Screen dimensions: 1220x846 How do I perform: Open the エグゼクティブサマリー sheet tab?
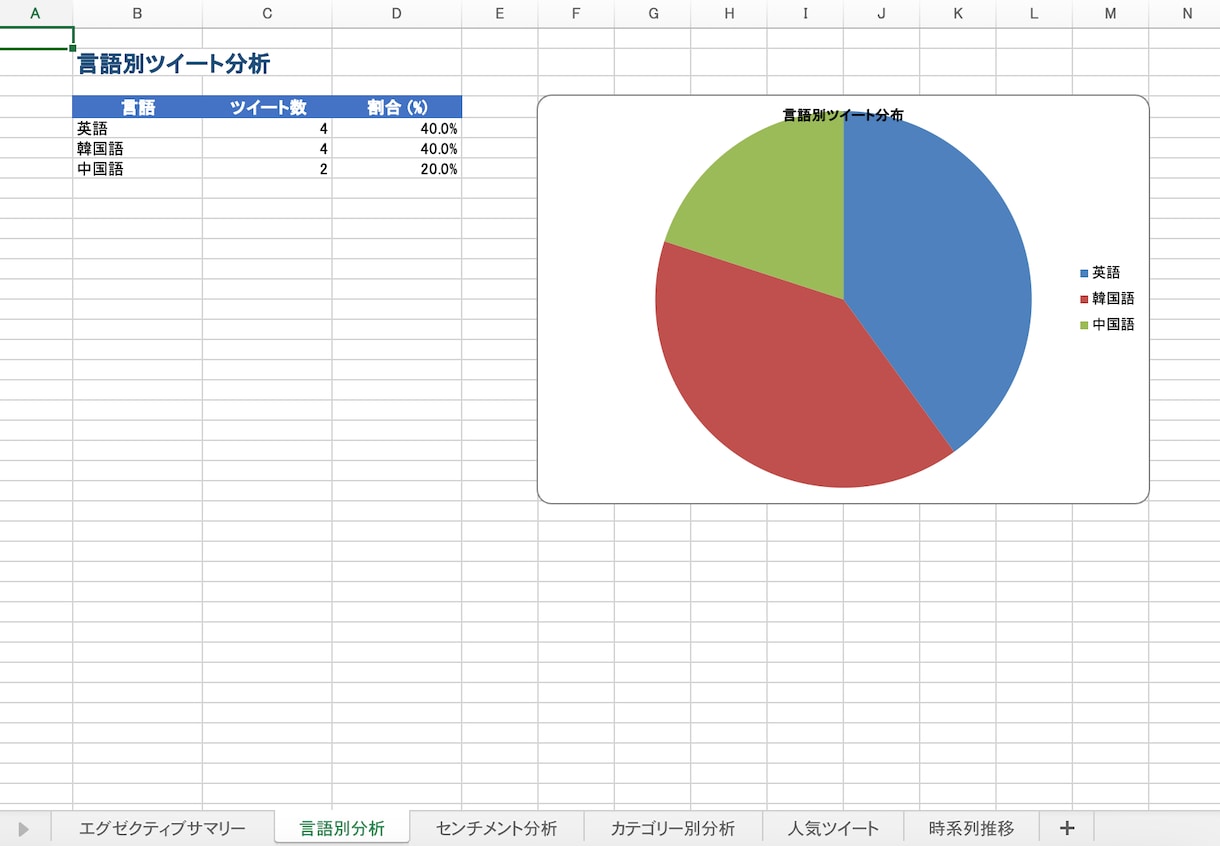pos(162,828)
